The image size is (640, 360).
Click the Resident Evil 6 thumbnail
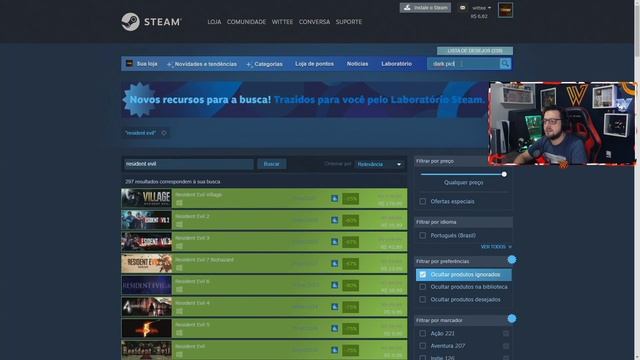[x=147, y=285]
